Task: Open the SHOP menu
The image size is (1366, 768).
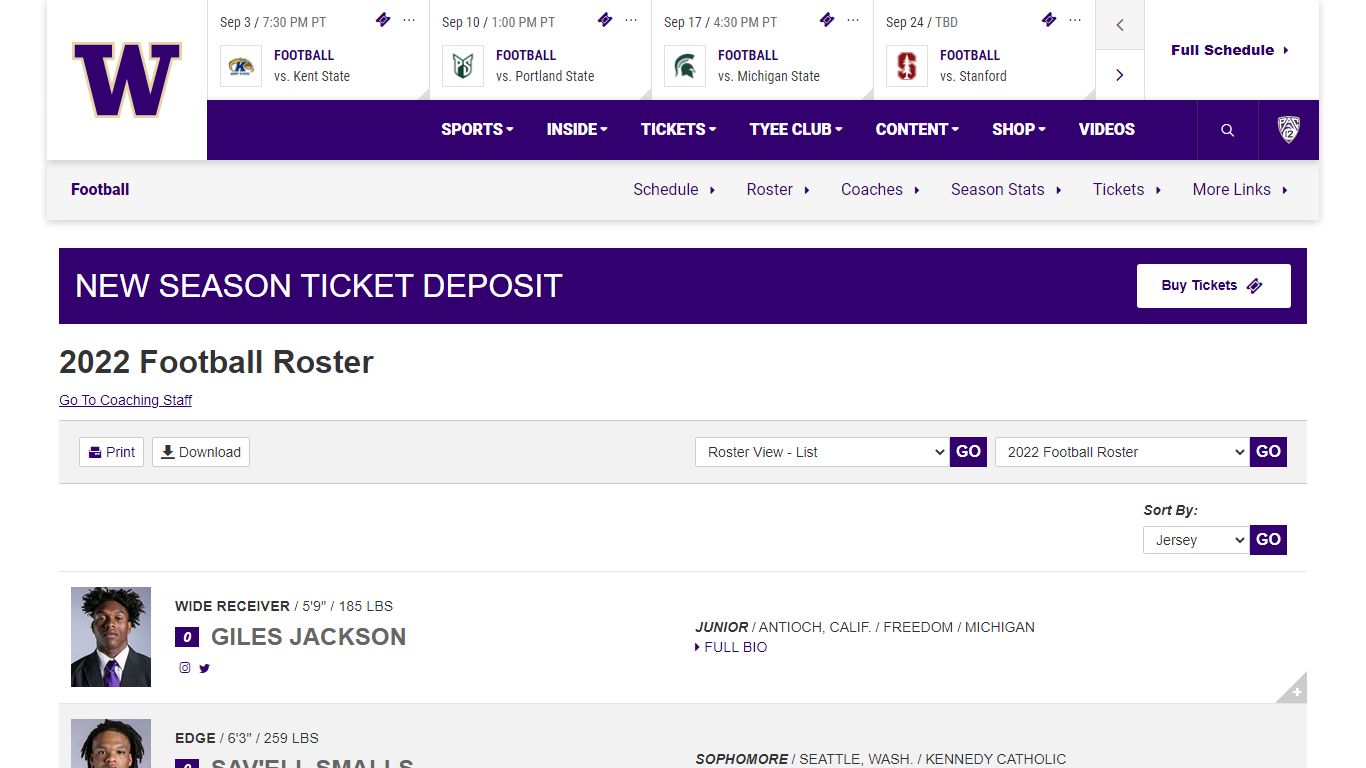Action: point(1018,129)
